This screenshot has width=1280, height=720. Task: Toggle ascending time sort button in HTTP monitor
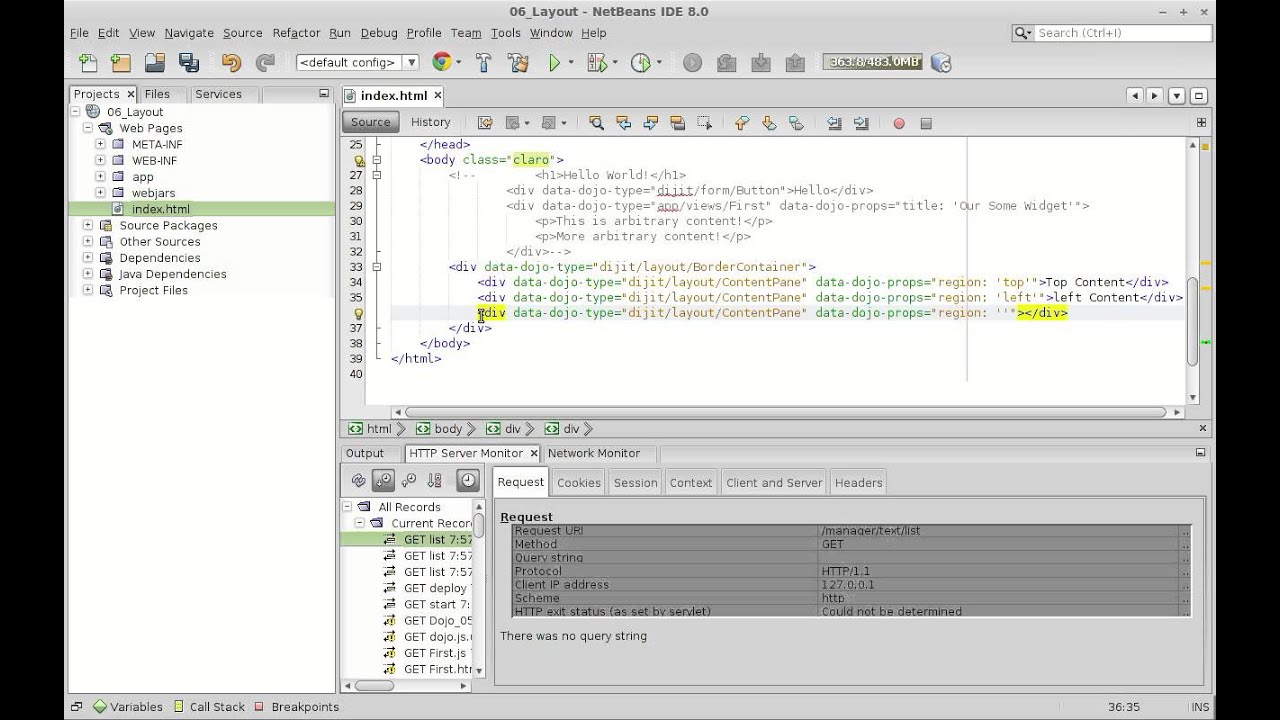(x=409, y=481)
